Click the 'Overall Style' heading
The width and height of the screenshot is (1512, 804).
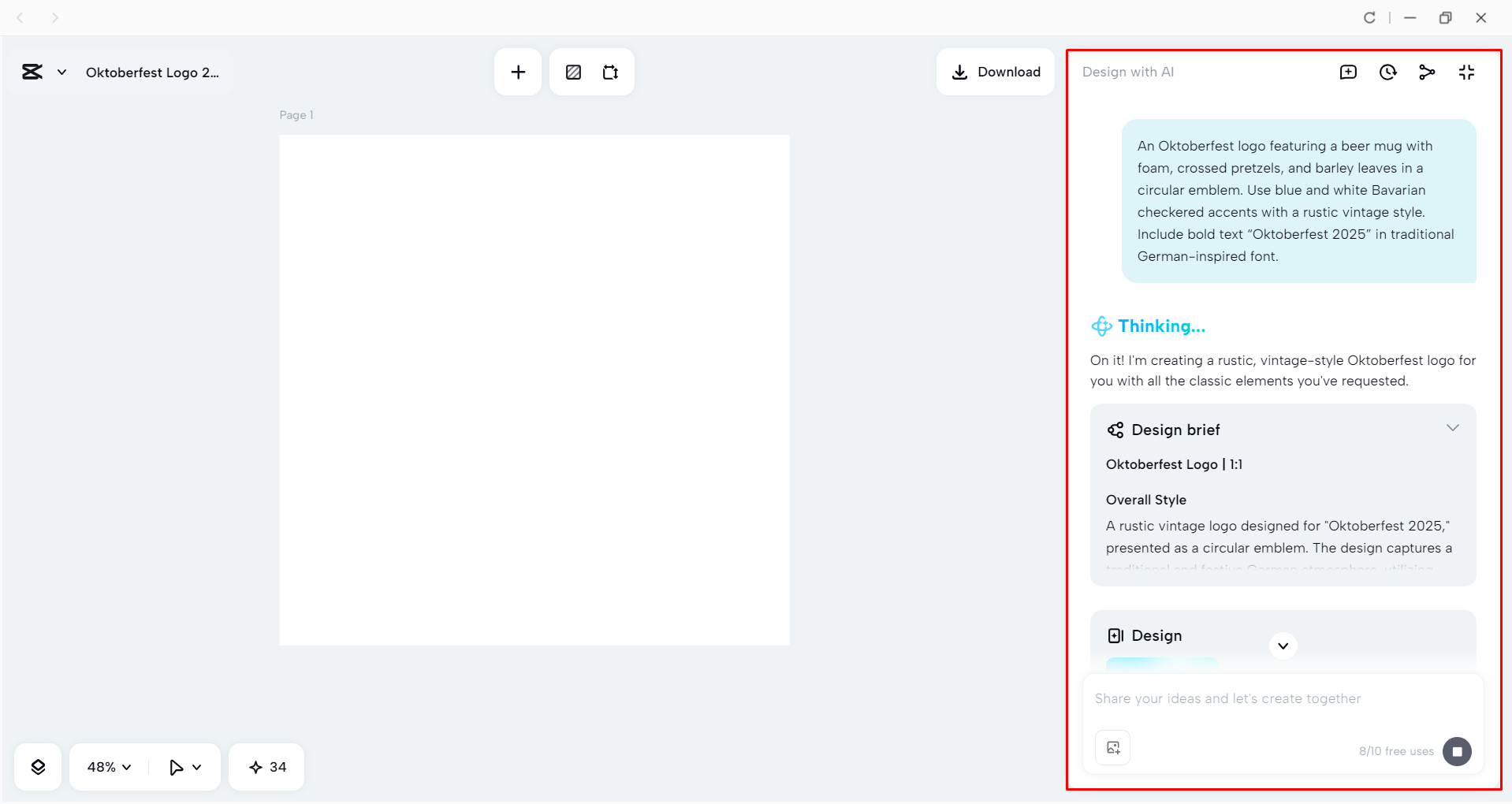coord(1145,500)
